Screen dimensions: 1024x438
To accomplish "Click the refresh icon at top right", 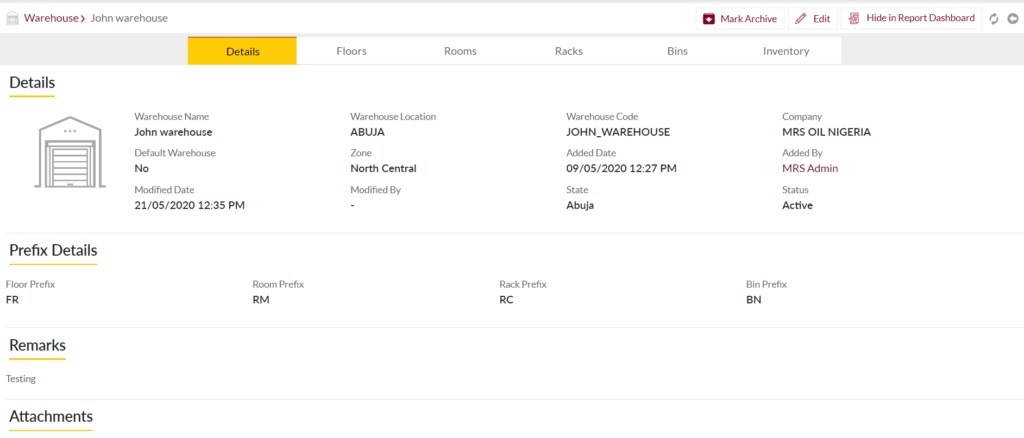I will click(994, 19).
